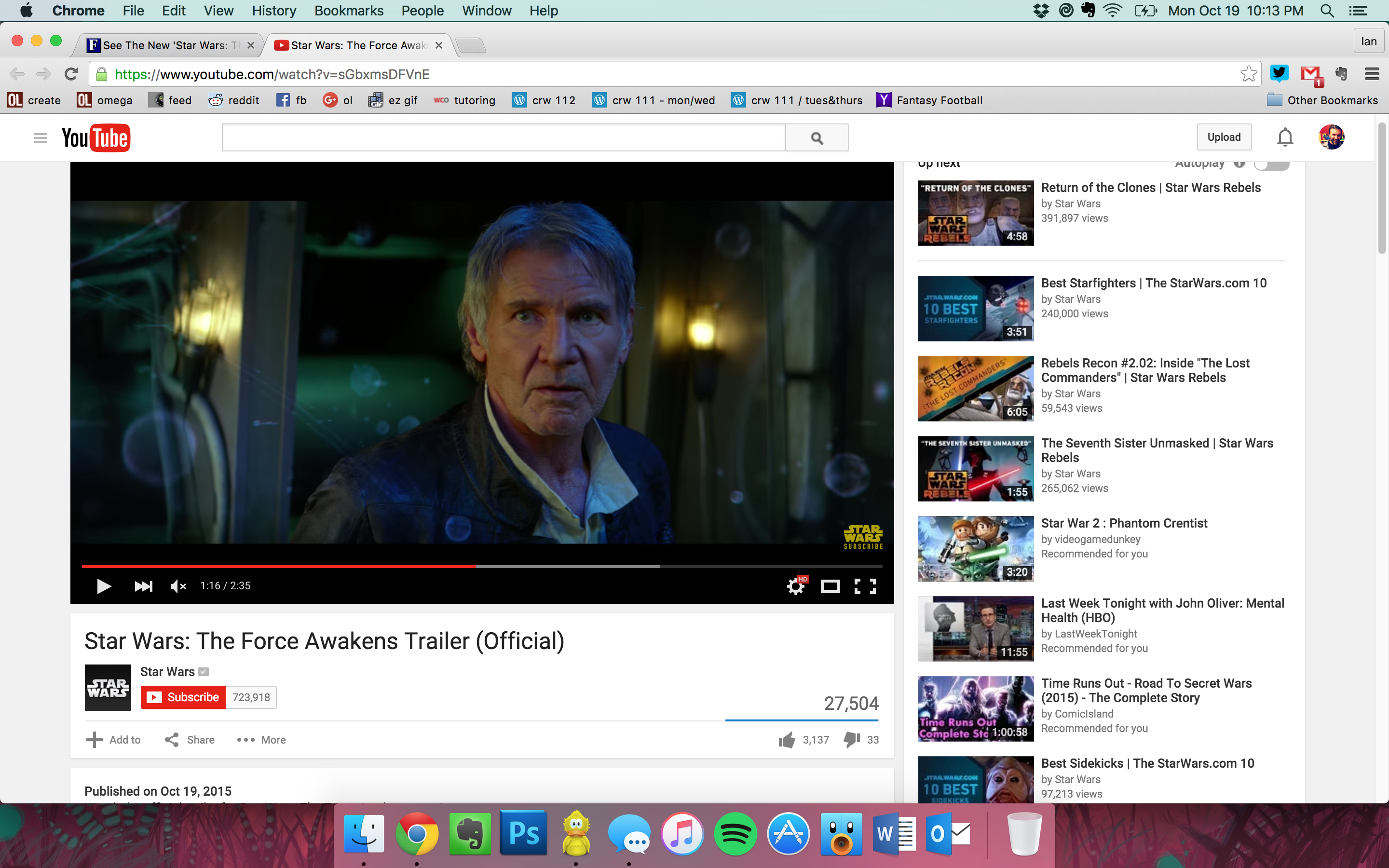
Task: Click the YouTube search magnifier button
Action: 817,138
